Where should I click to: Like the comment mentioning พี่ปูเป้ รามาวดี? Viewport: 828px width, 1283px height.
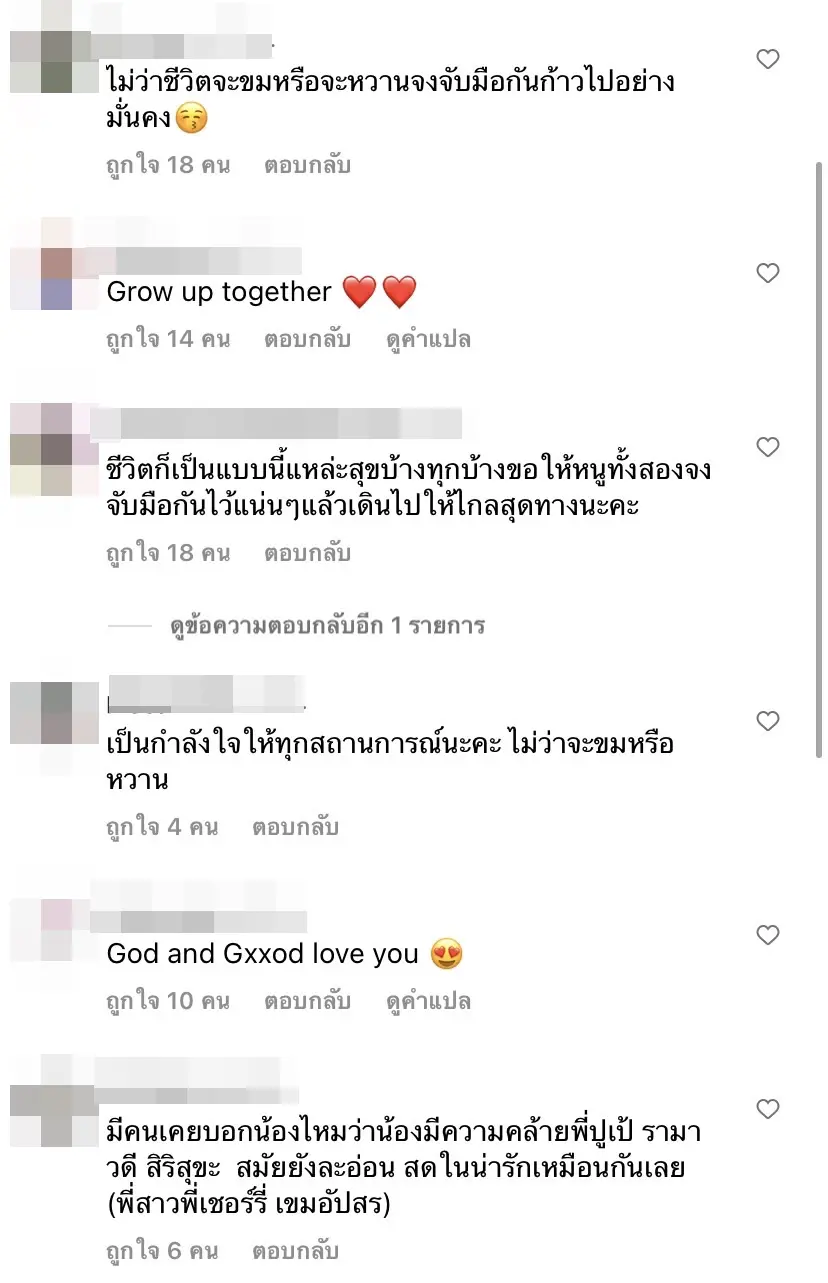coord(767,1109)
